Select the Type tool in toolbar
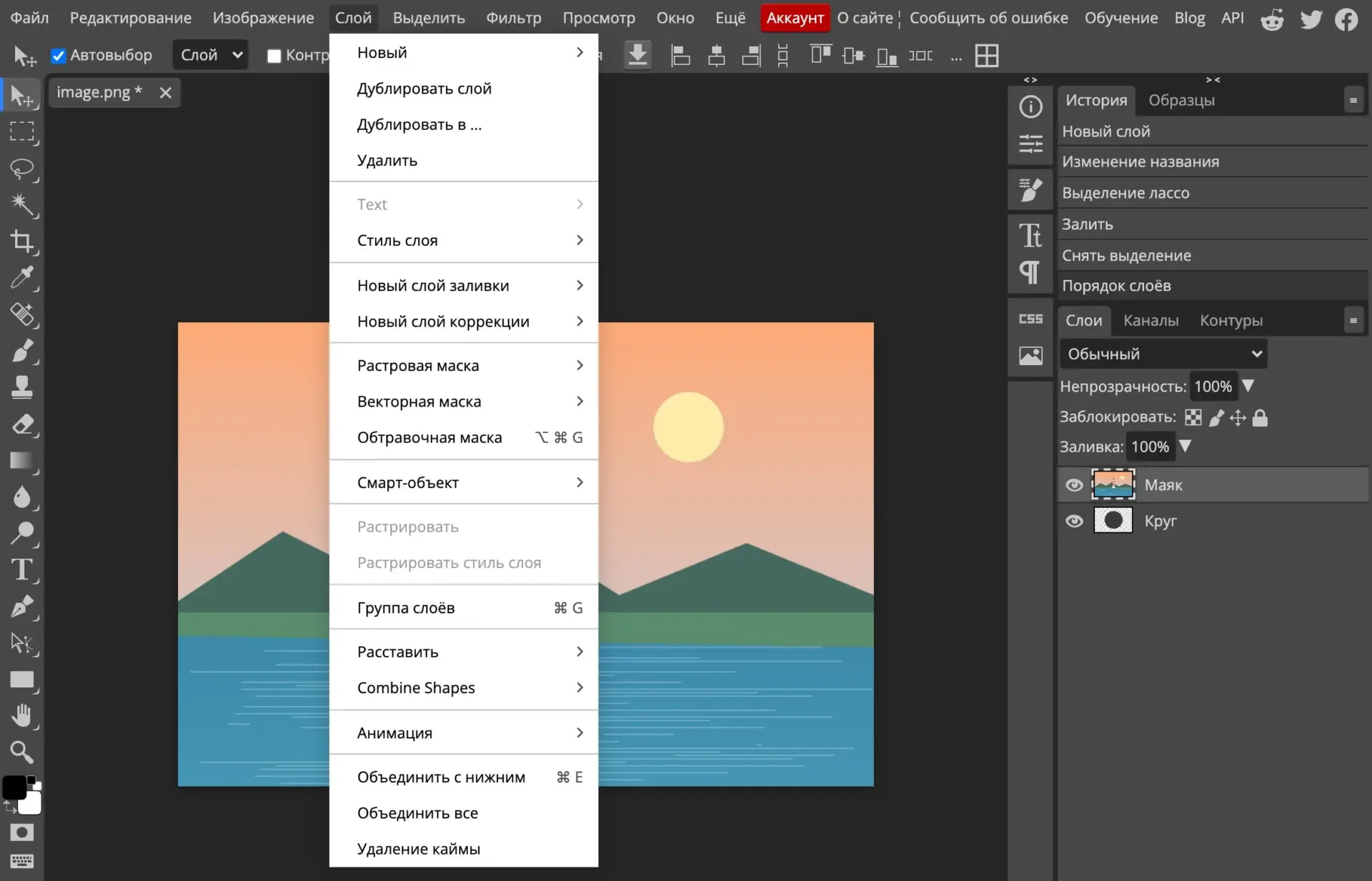This screenshot has height=881, width=1372. pyautogui.click(x=22, y=570)
